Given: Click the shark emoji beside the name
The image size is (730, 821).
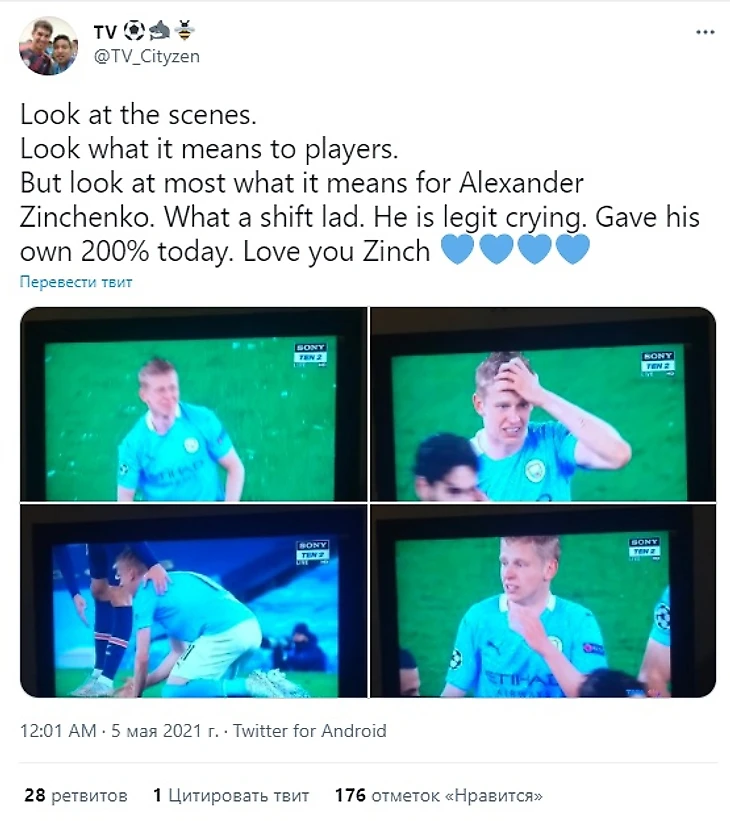Looking at the screenshot, I should tap(160, 32).
